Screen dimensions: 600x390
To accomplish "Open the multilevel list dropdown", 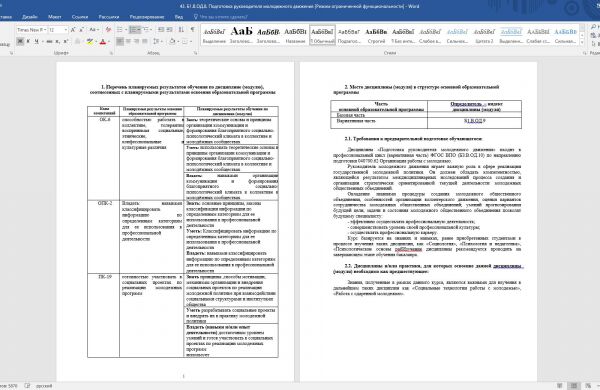I will point(147,29).
